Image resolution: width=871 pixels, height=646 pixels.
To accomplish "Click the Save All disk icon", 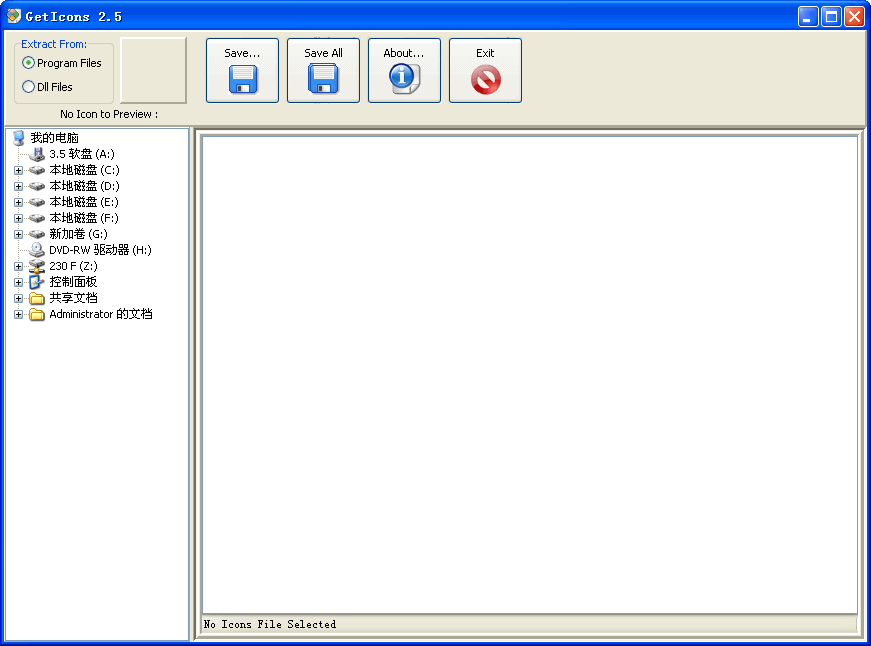I will pyautogui.click(x=323, y=82).
